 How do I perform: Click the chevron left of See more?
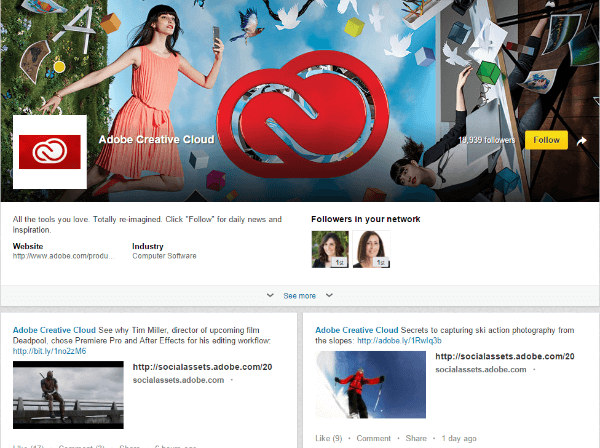tap(270, 295)
